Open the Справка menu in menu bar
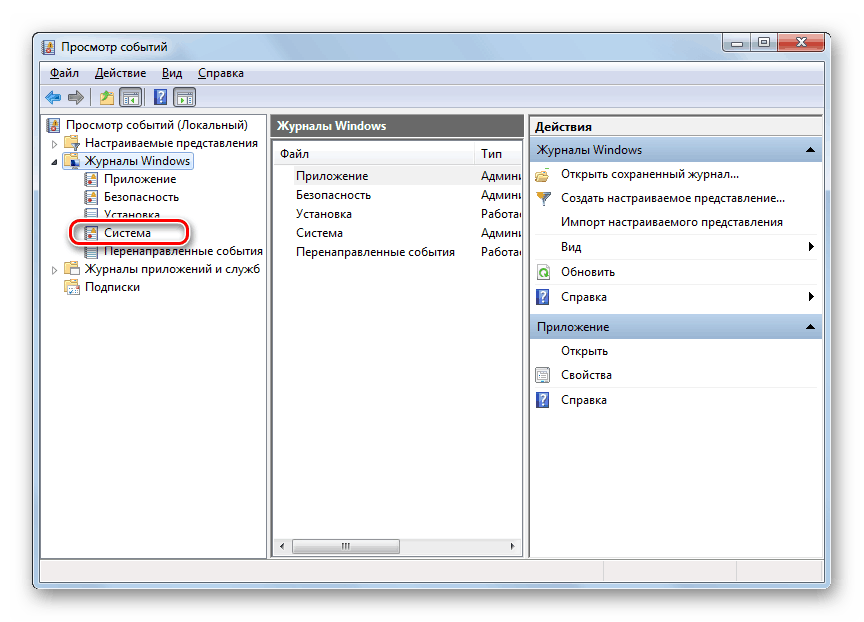Image resolution: width=864 pixels, height=622 pixels. tap(221, 73)
